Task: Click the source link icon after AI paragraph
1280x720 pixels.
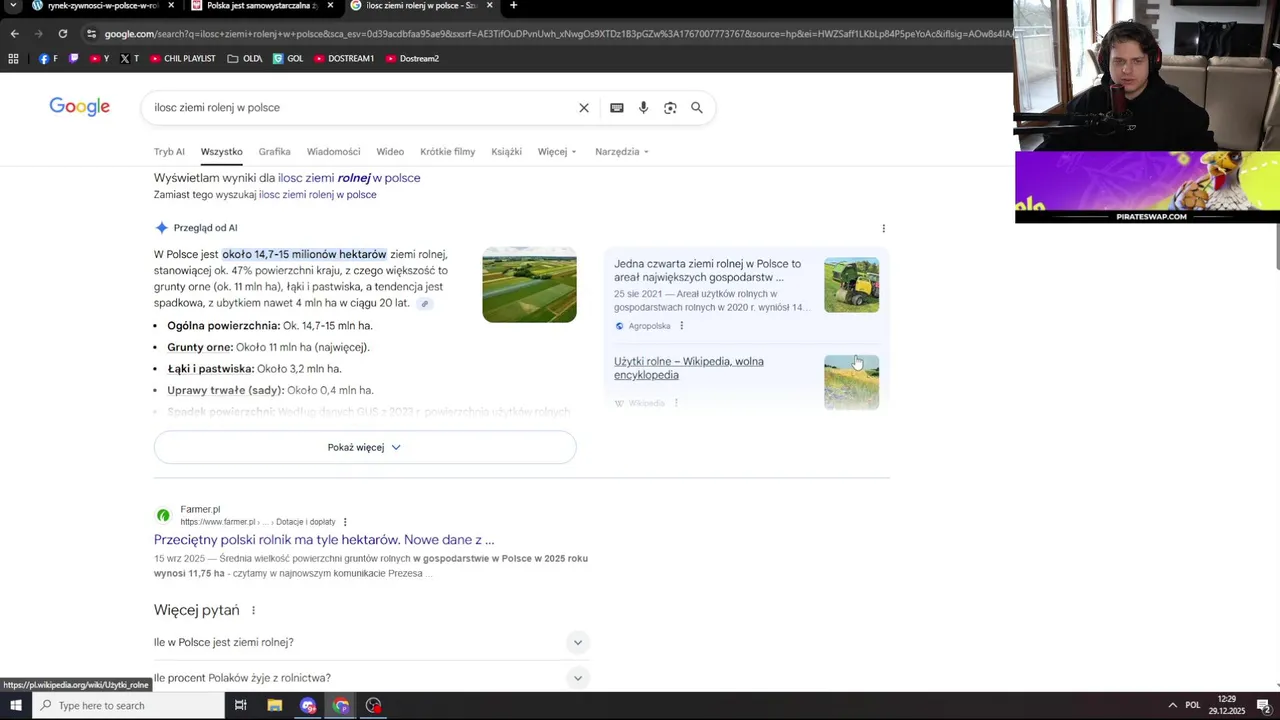Action: 424,304
